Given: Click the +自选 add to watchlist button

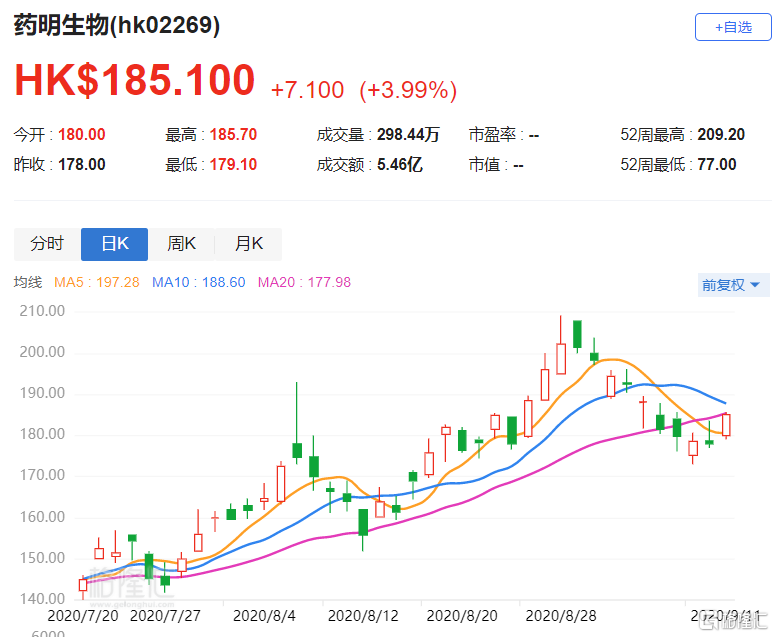Looking at the screenshot, I should pos(733,27).
